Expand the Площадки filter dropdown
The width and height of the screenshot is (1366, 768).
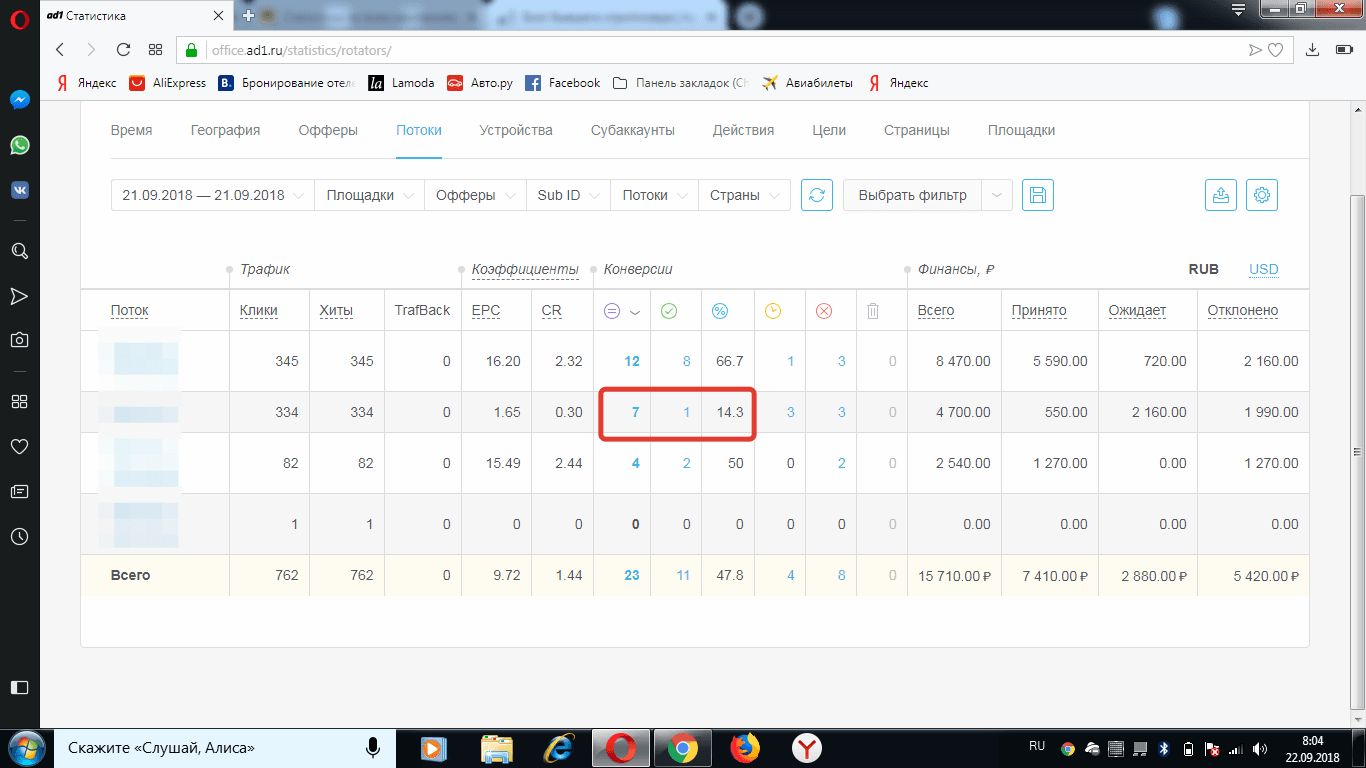[369, 195]
